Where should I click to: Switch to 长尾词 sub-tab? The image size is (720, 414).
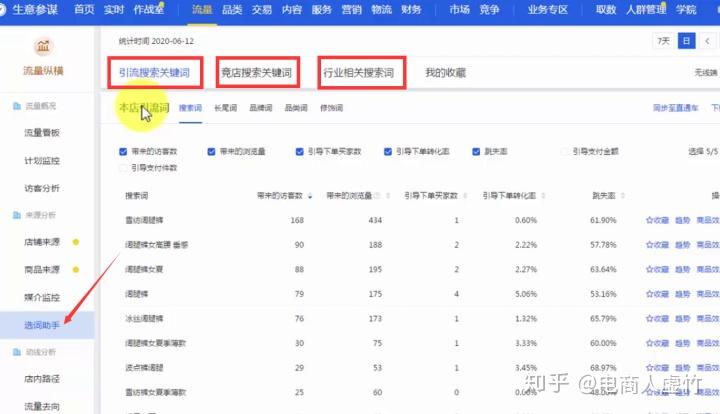coord(225,108)
